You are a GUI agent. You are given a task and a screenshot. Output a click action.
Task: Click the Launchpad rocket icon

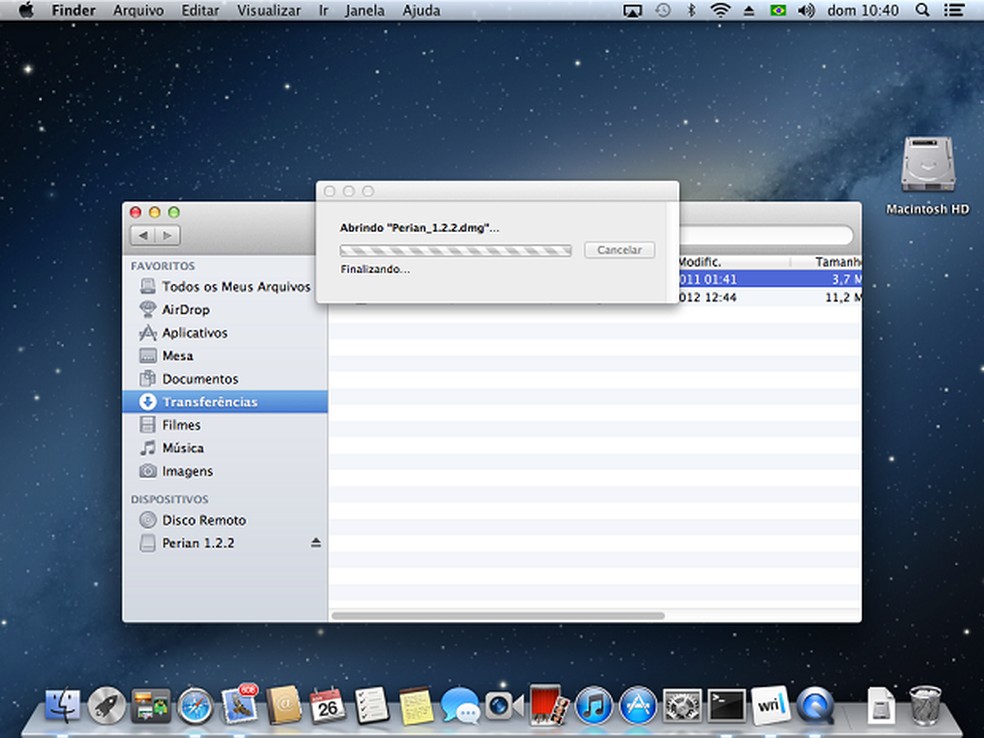pyautogui.click(x=106, y=706)
